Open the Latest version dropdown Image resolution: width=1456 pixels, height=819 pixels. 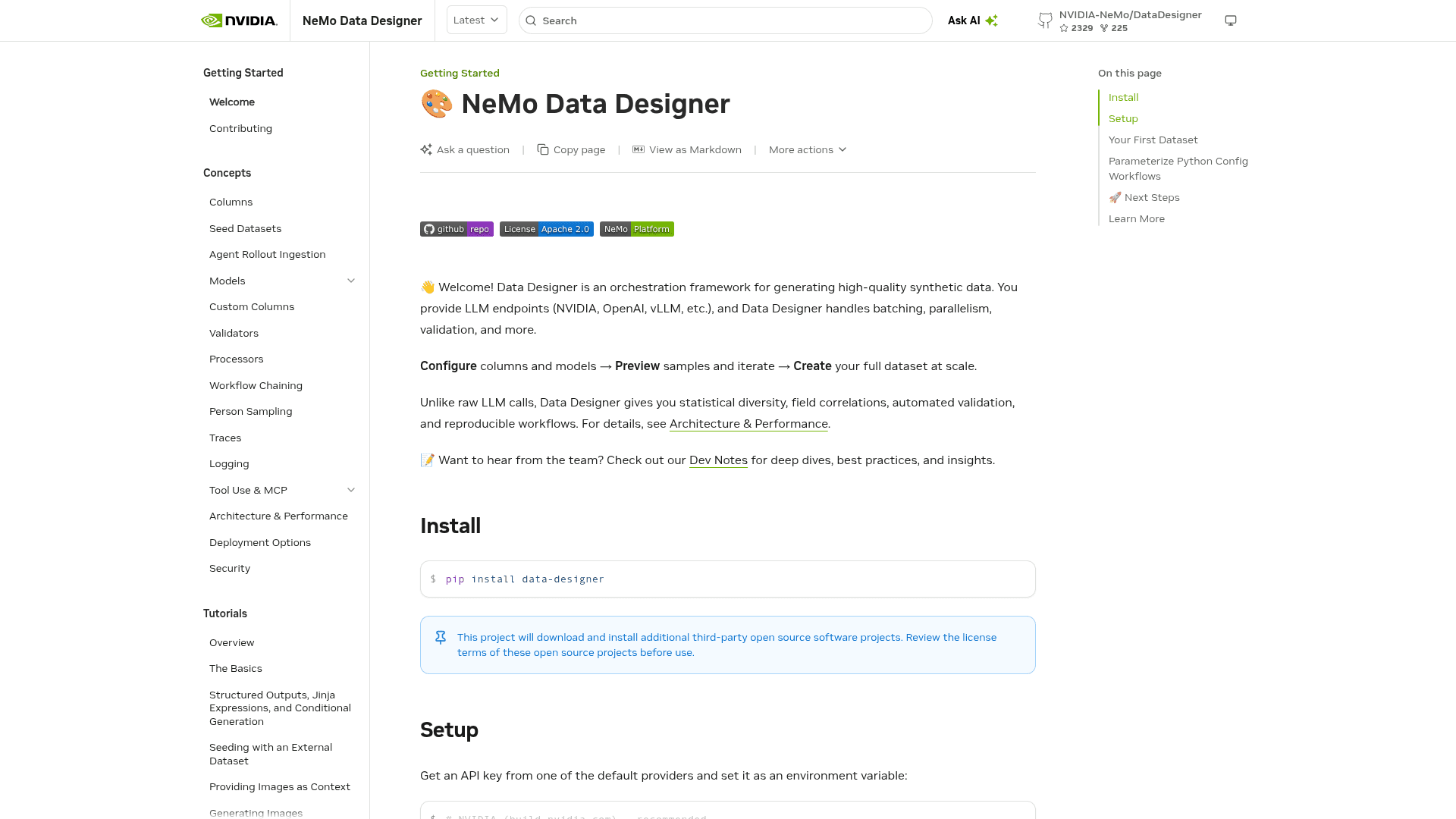point(476,20)
